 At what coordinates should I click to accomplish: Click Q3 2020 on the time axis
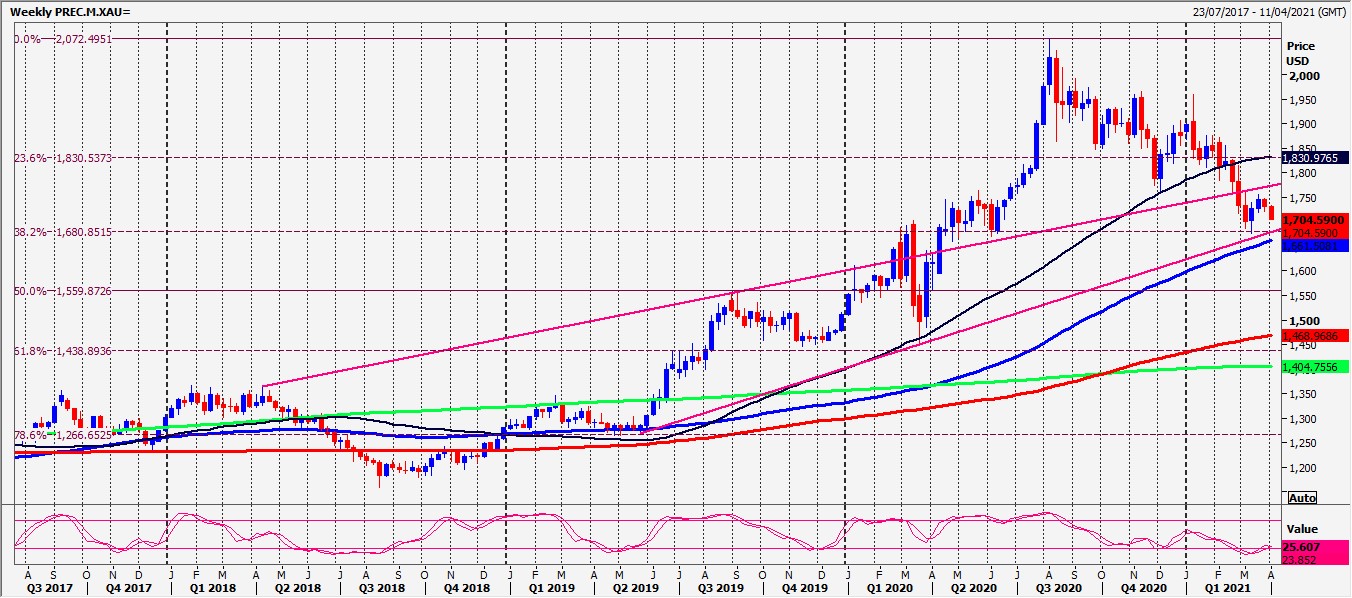coord(1058,590)
